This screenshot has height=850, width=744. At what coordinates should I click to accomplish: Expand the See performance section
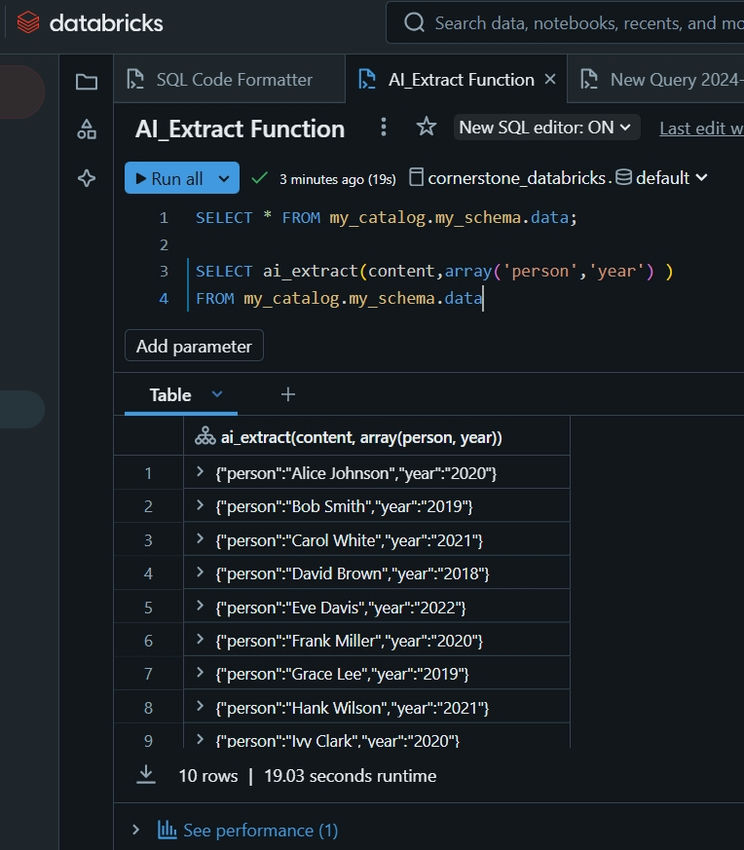tap(136, 829)
